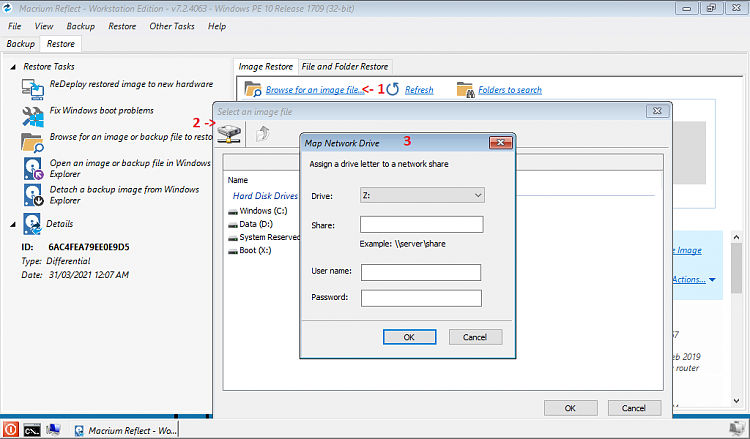Screen dimensions: 750x439
Task: Click the Hard Disk Drives group heading
Action: 265,196
